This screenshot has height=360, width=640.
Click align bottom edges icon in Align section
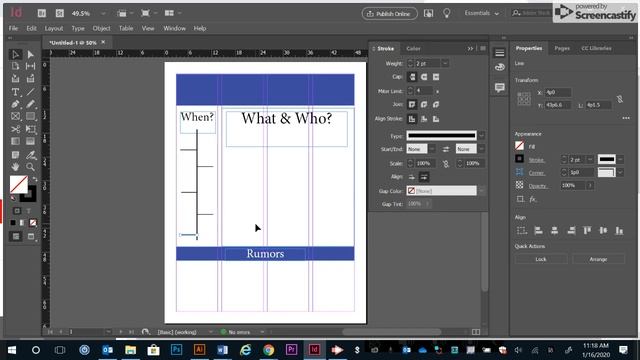click(619, 231)
